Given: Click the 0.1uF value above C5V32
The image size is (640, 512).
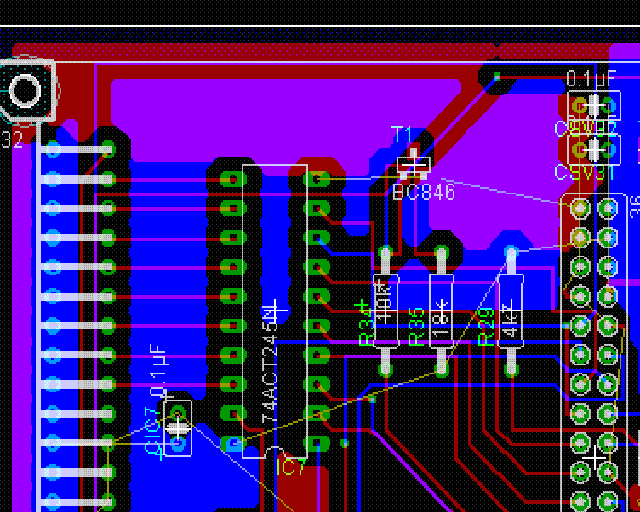Looking at the screenshot, I should [591, 78].
